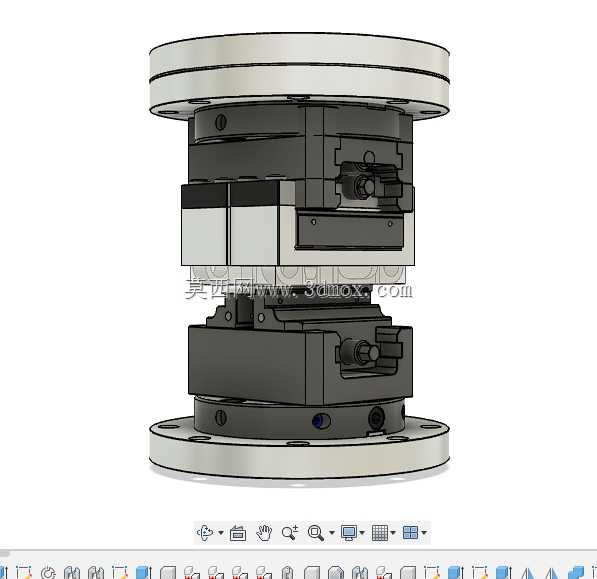597x579 pixels.
Task: Click the Look At camera icon
Action: (x=238, y=533)
